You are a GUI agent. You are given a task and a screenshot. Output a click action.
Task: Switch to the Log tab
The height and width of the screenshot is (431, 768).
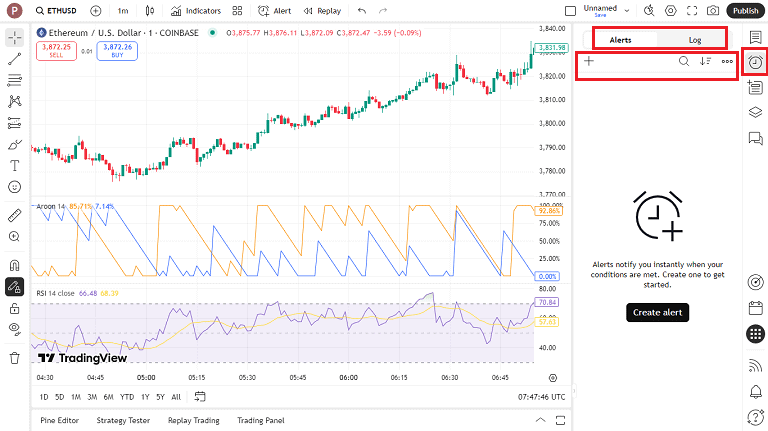[695, 40]
